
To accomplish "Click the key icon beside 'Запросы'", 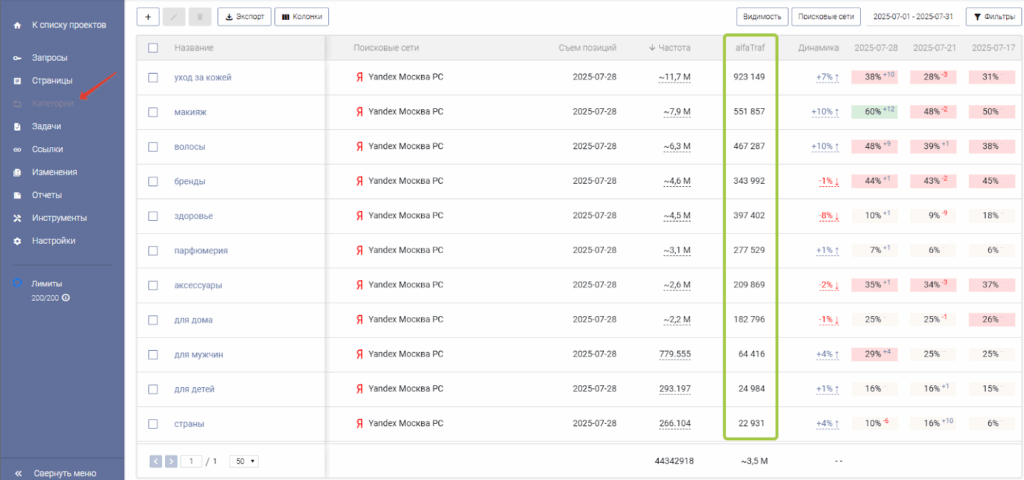I will (x=17, y=58).
